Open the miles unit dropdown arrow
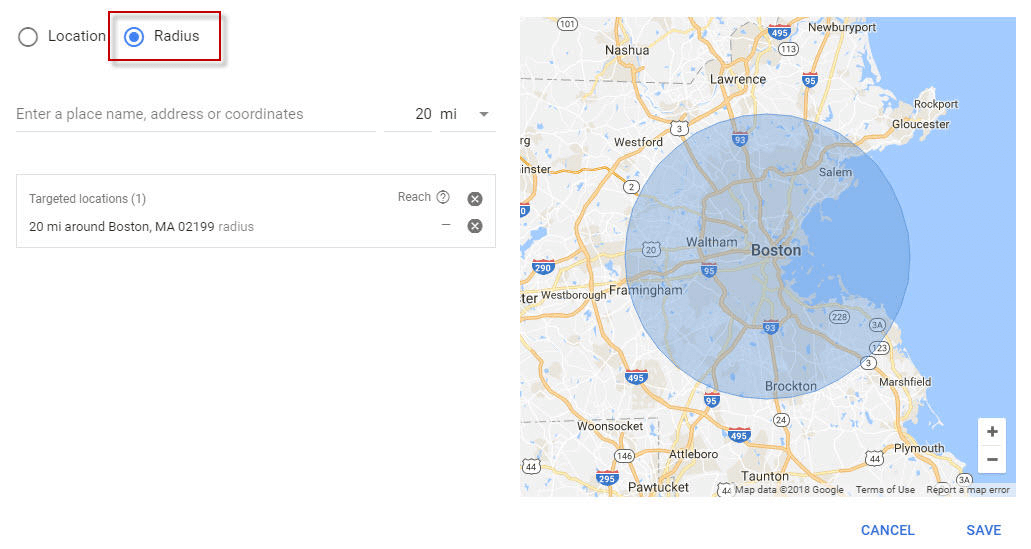This screenshot has height=549, width=1031. pos(484,114)
